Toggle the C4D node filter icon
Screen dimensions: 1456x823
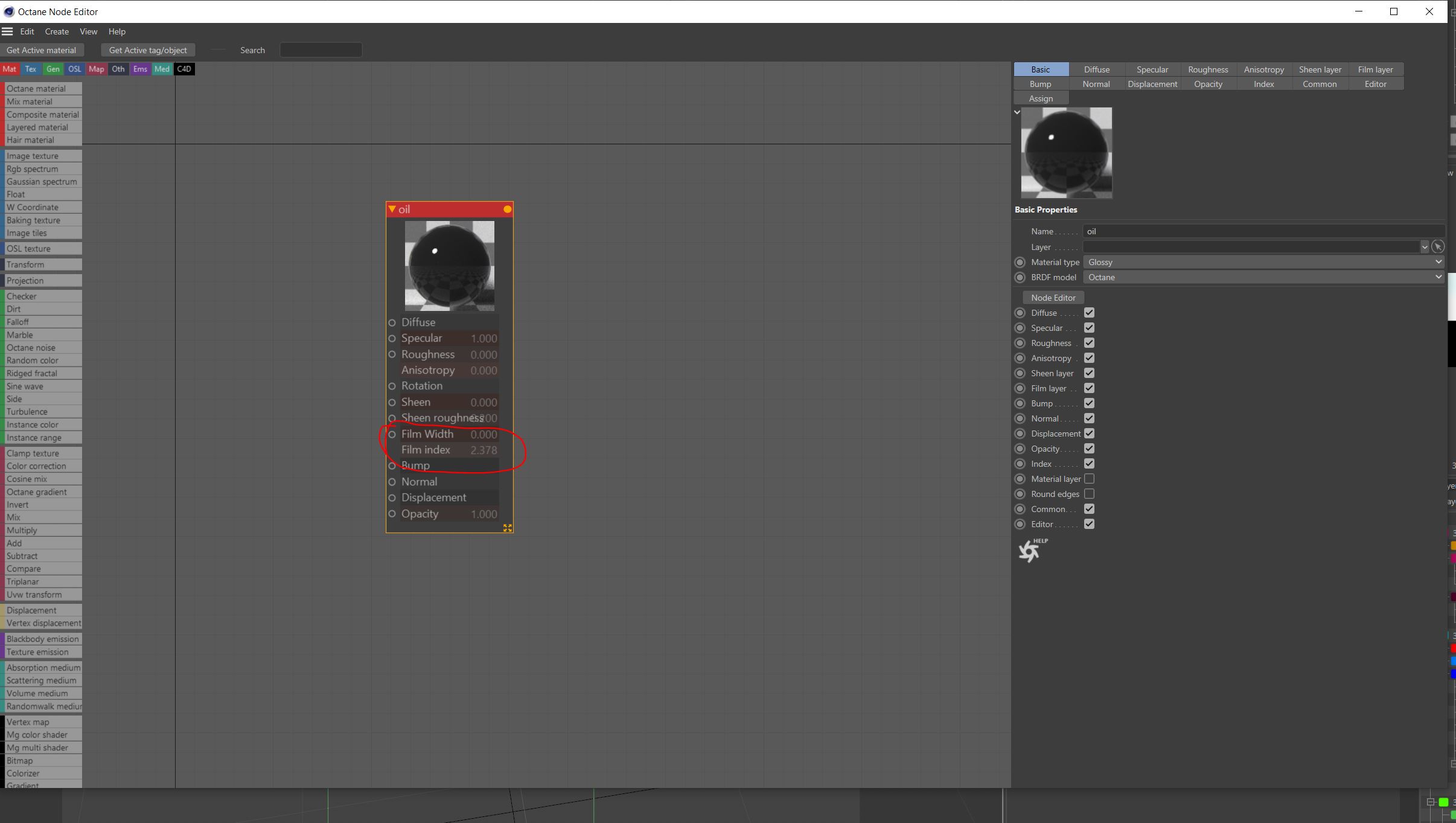184,69
